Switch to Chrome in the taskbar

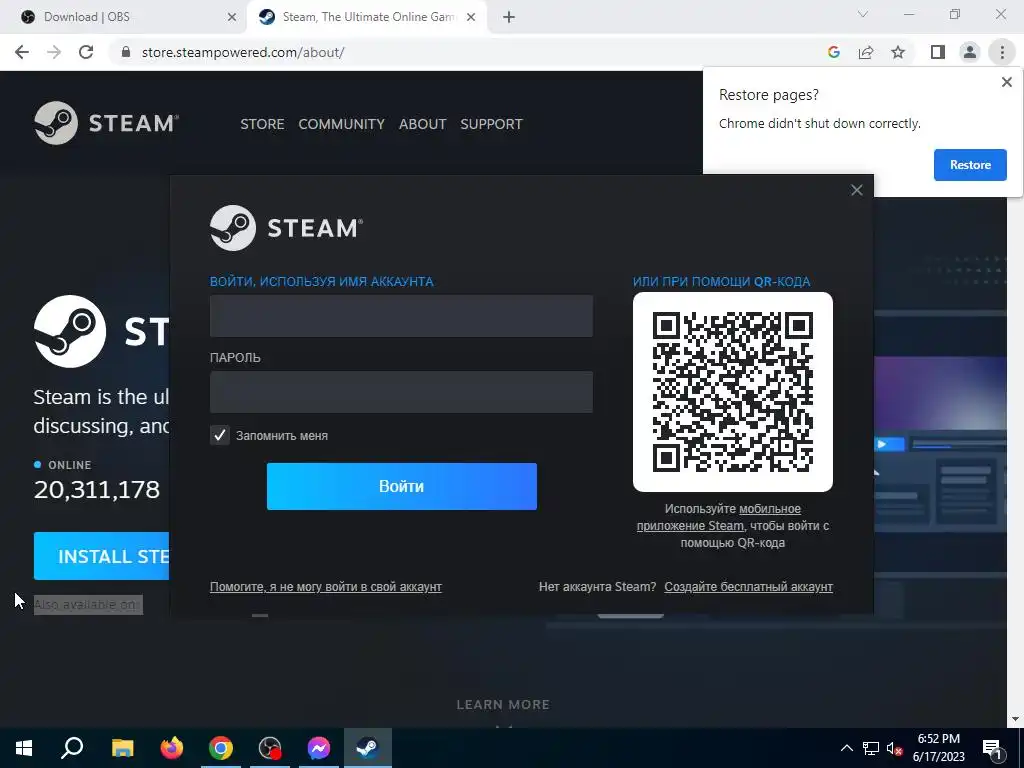[x=221, y=748]
